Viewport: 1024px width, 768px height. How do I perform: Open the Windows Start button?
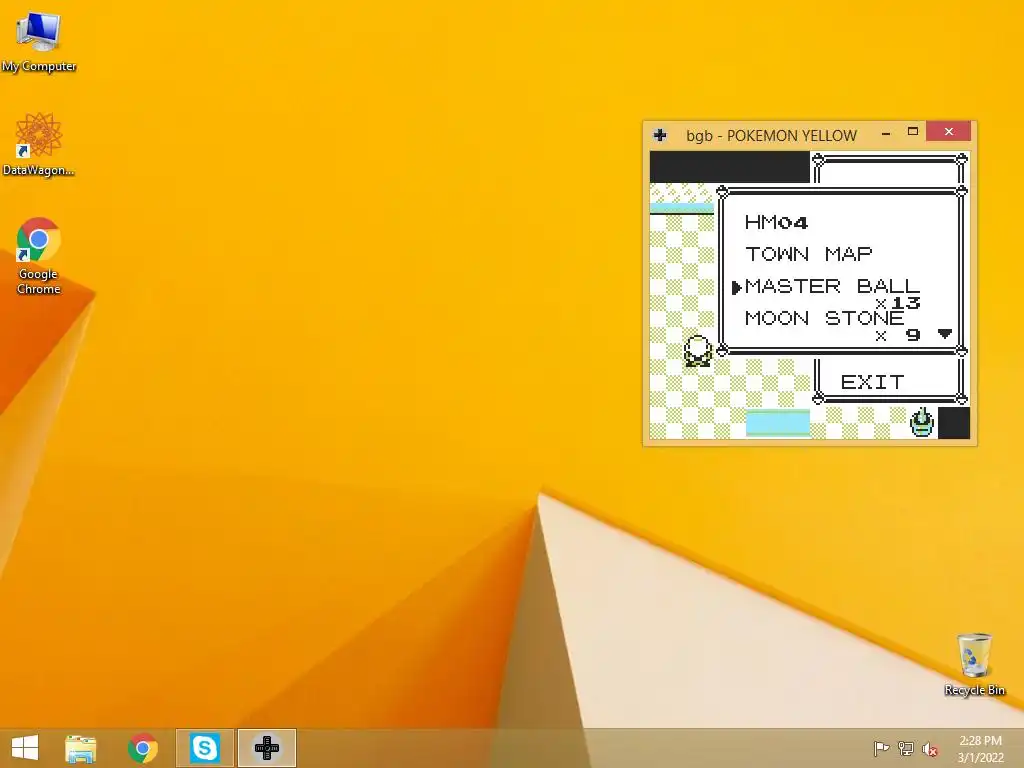click(x=25, y=748)
